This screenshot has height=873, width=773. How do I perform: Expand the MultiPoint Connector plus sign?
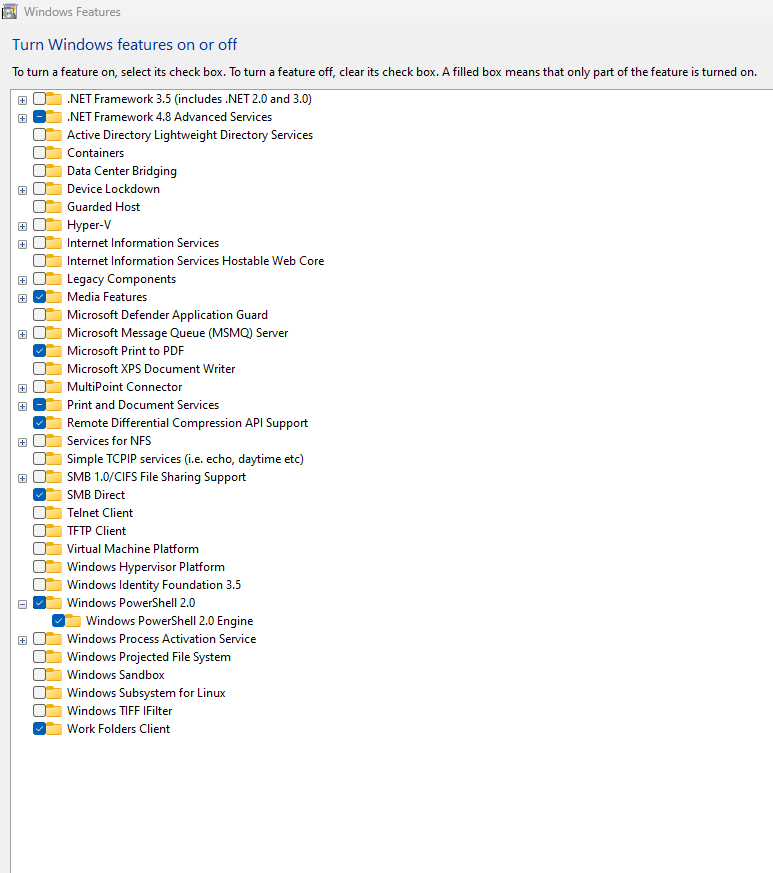pos(22,388)
